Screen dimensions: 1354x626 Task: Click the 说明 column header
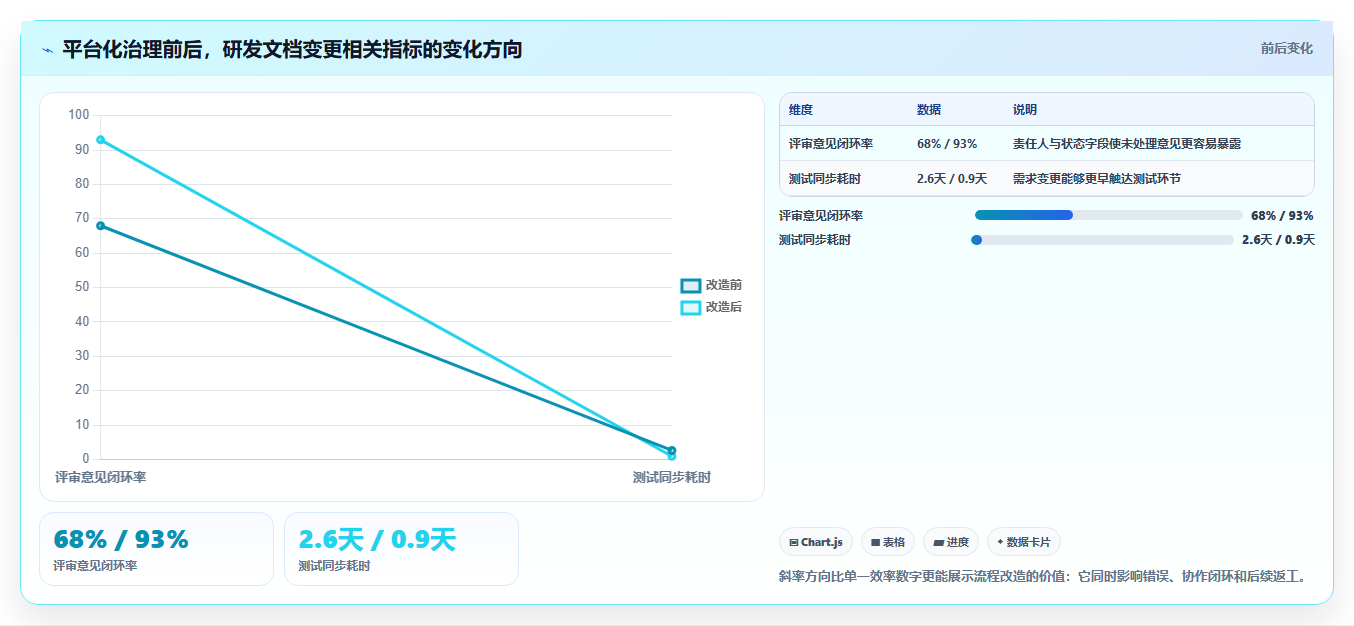(x=1025, y=110)
